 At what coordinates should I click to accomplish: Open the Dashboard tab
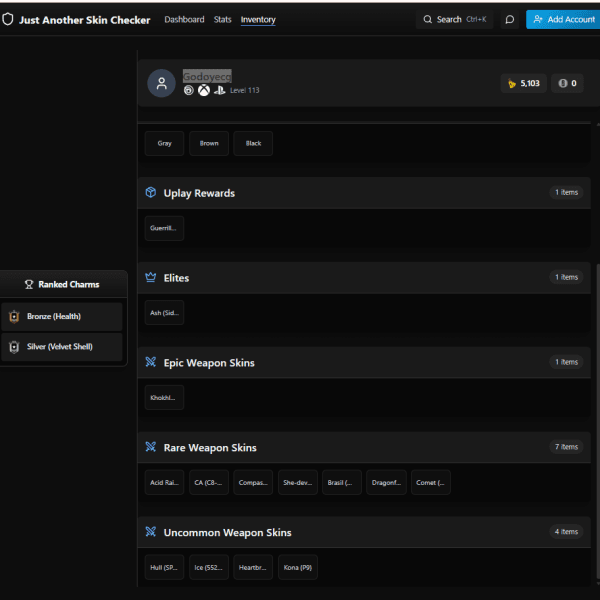point(184,20)
